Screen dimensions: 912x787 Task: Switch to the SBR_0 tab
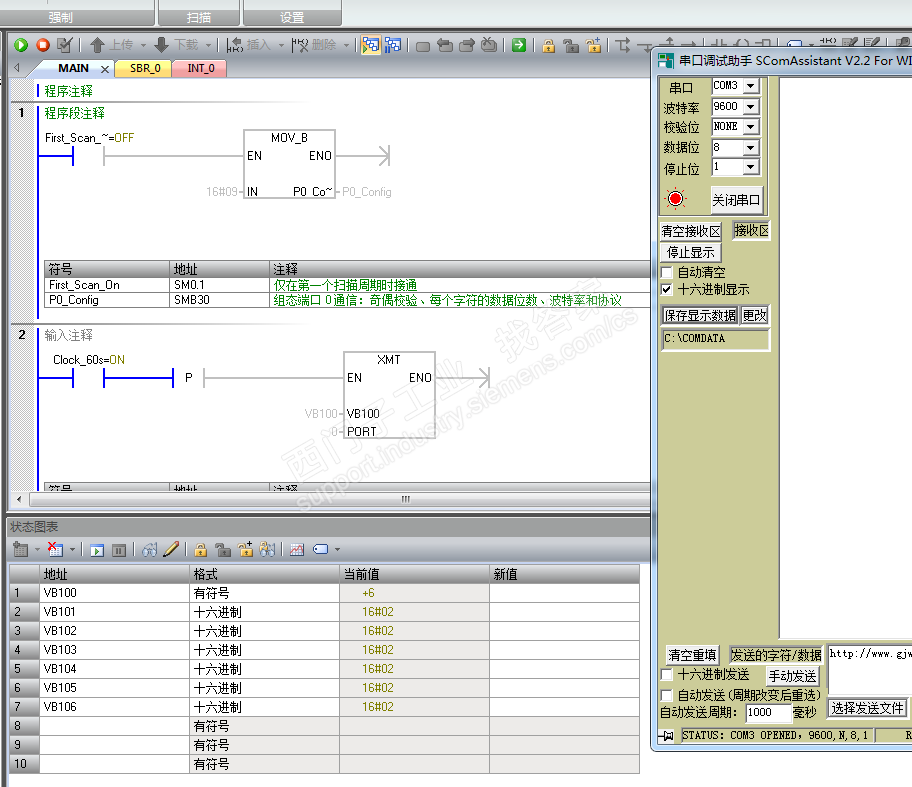point(144,69)
